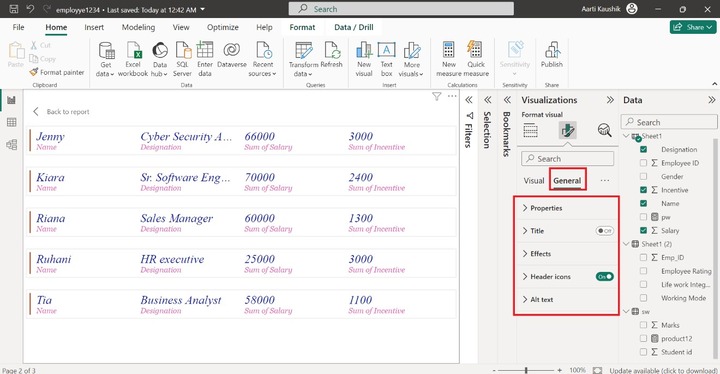
Task: Click the visual's filter funnel icon
Action: 437,96
